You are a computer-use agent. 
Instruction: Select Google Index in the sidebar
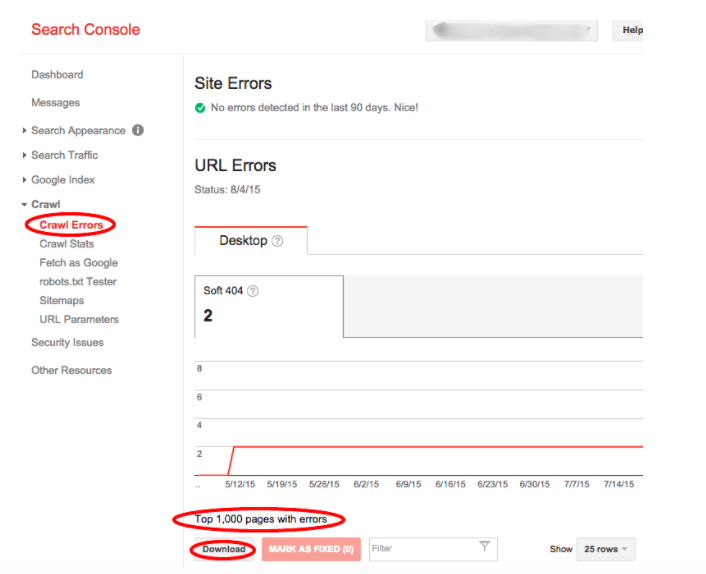[63, 180]
